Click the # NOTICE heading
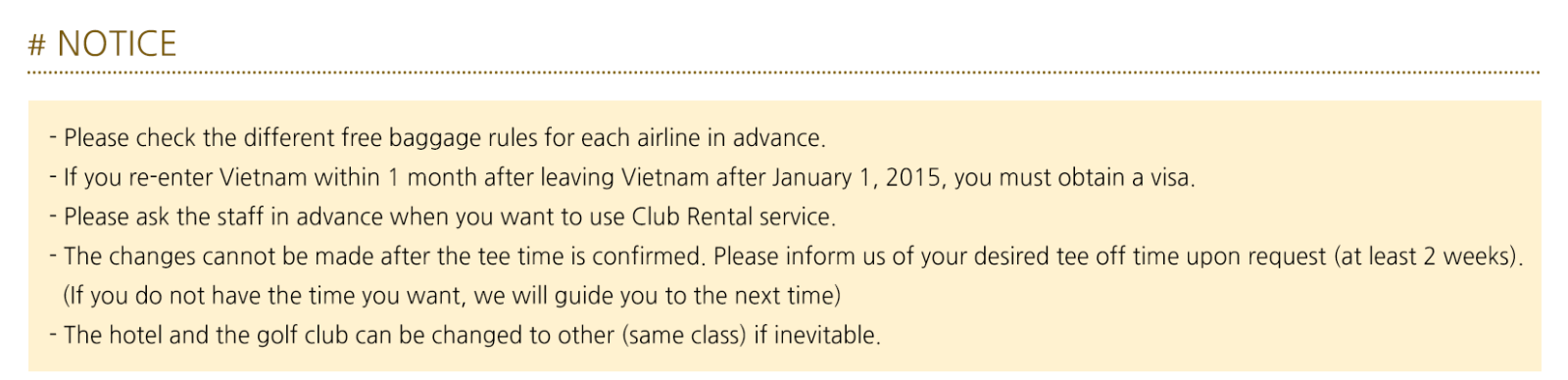The image size is (1568, 380). pos(103,44)
